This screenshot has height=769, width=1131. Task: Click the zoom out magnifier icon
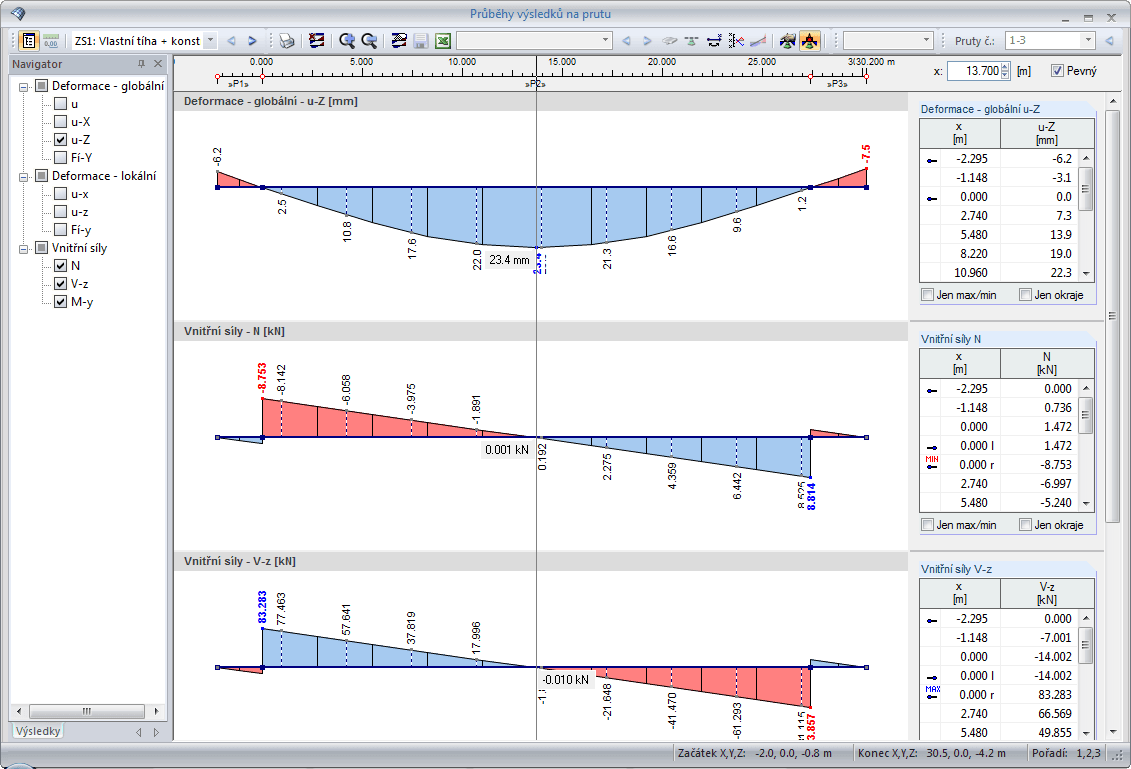coord(369,41)
